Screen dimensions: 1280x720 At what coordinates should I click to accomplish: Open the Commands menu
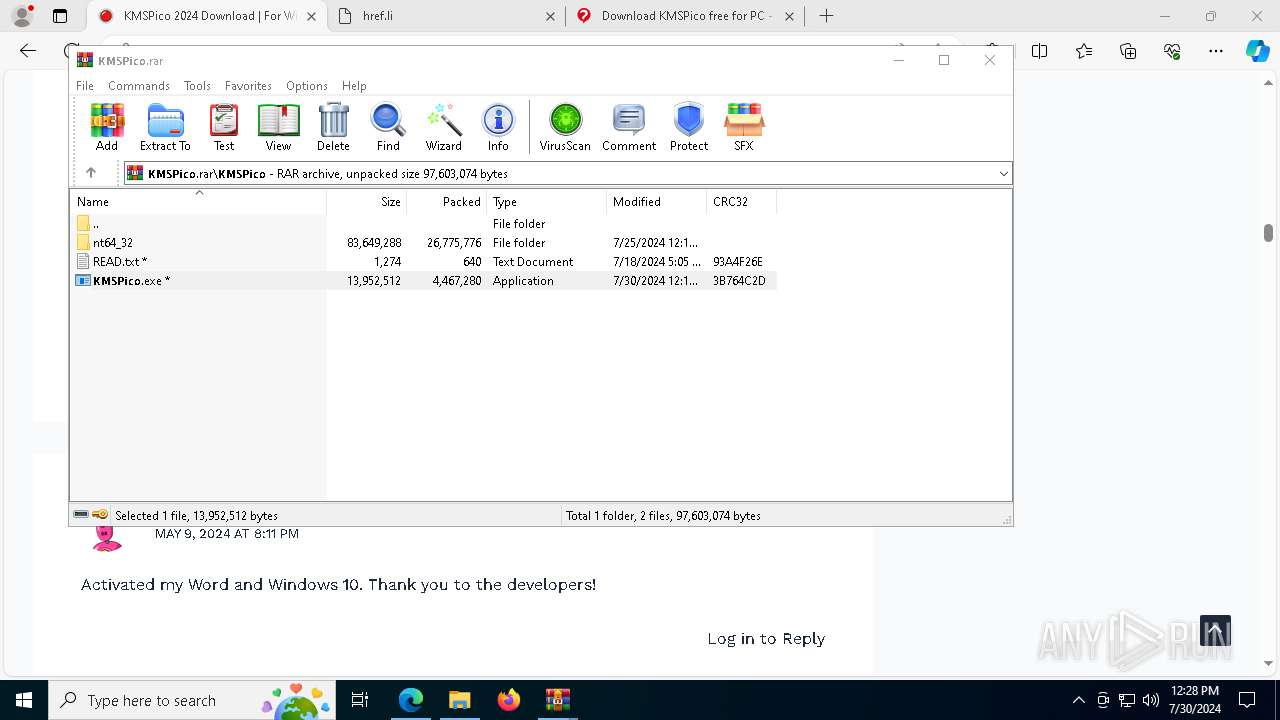point(139,86)
